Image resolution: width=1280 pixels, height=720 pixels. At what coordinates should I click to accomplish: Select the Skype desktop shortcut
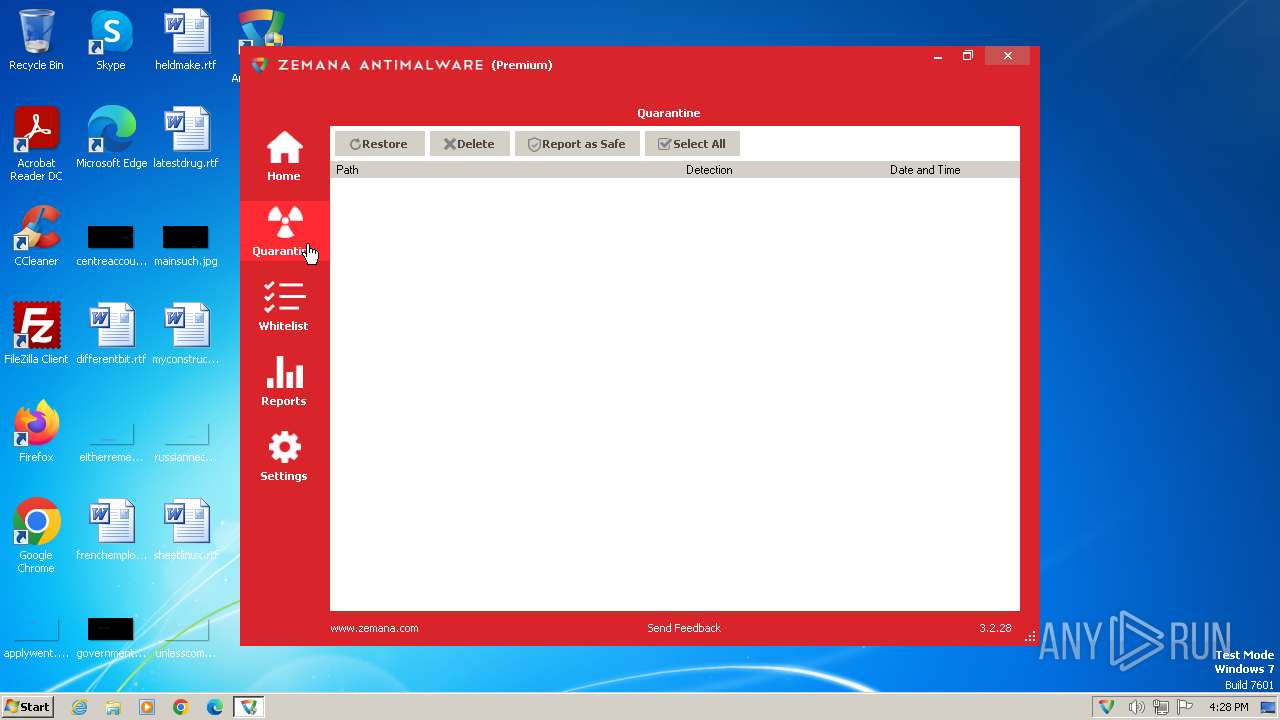[111, 40]
